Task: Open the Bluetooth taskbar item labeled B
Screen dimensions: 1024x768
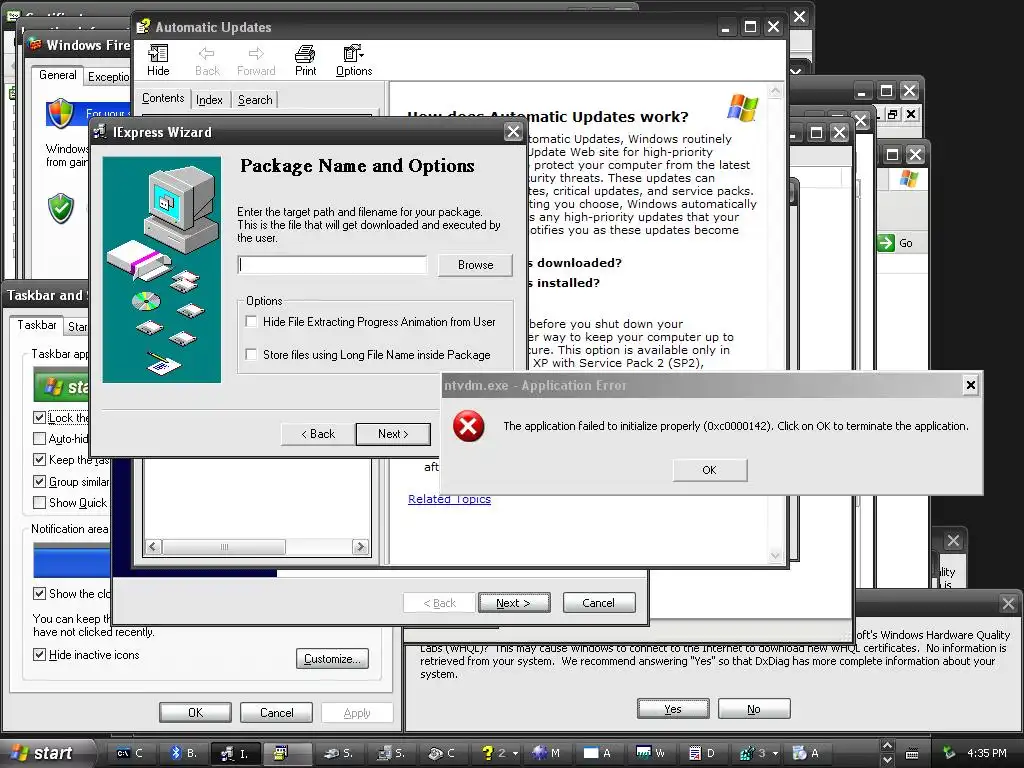Action: pyautogui.click(x=182, y=753)
